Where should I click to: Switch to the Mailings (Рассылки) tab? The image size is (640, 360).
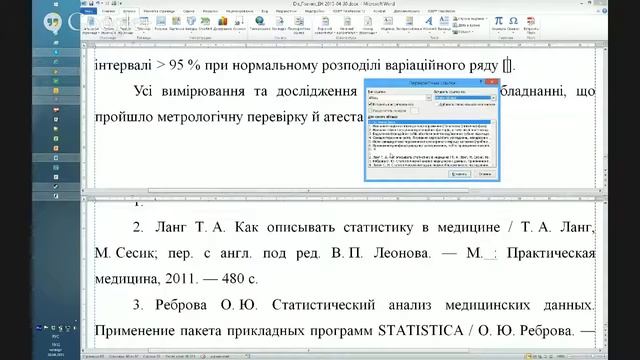(x=210, y=11)
